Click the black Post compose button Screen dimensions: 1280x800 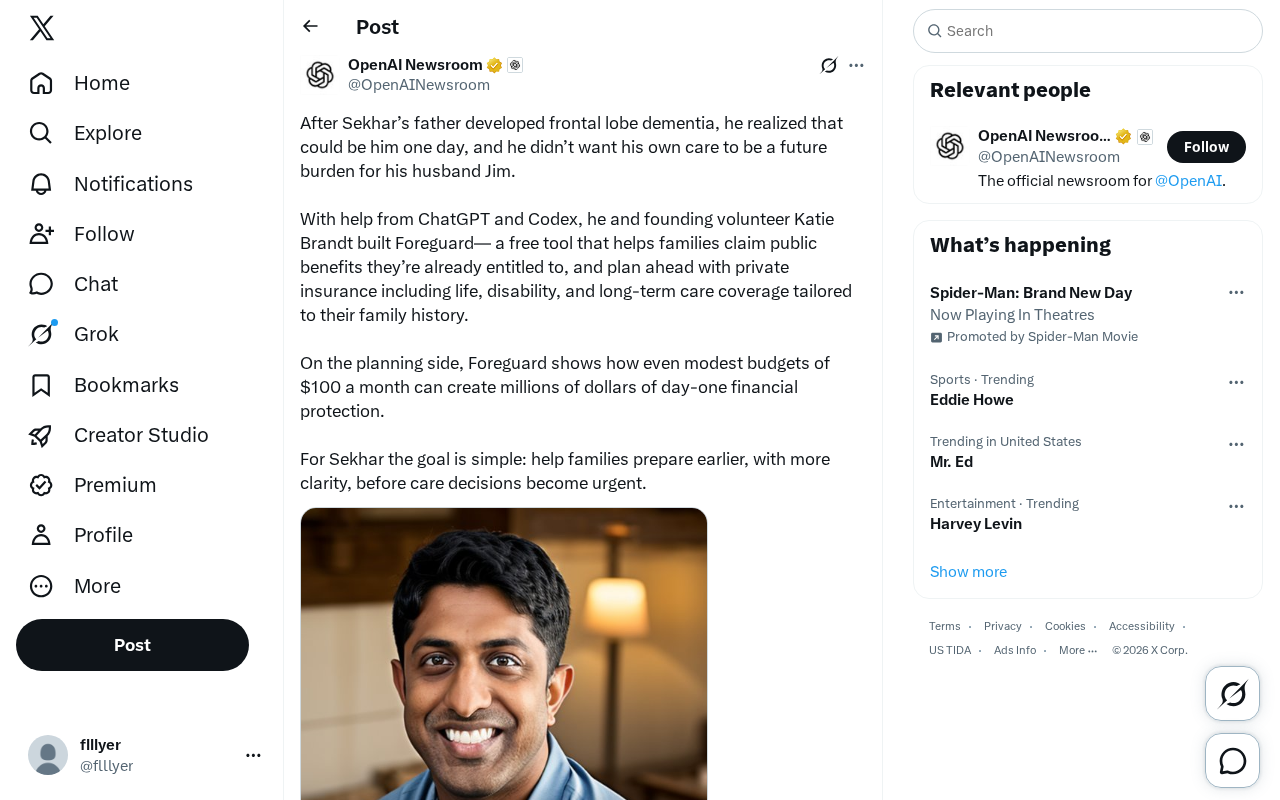(x=132, y=645)
